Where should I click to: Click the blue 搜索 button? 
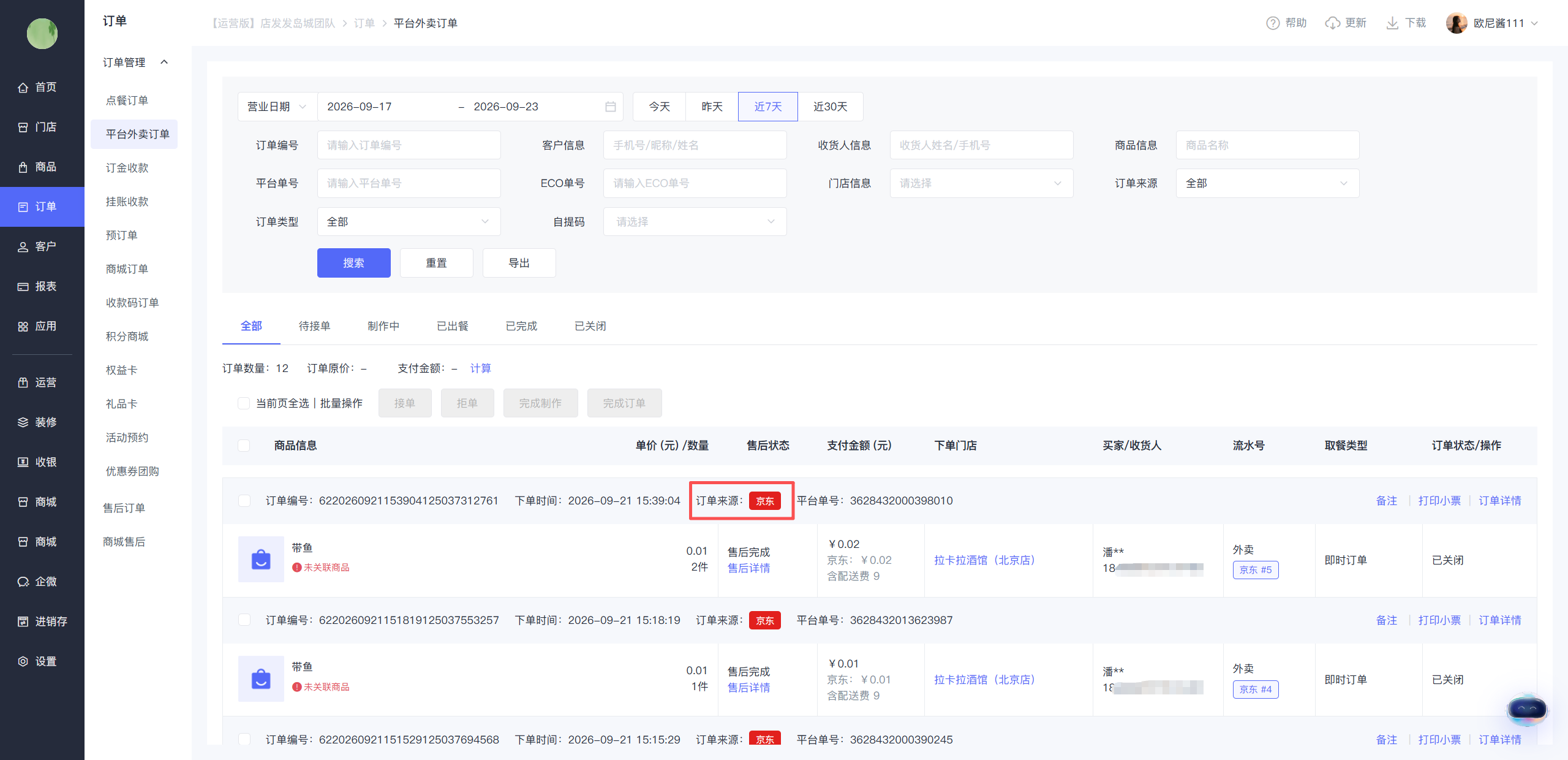coord(353,263)
